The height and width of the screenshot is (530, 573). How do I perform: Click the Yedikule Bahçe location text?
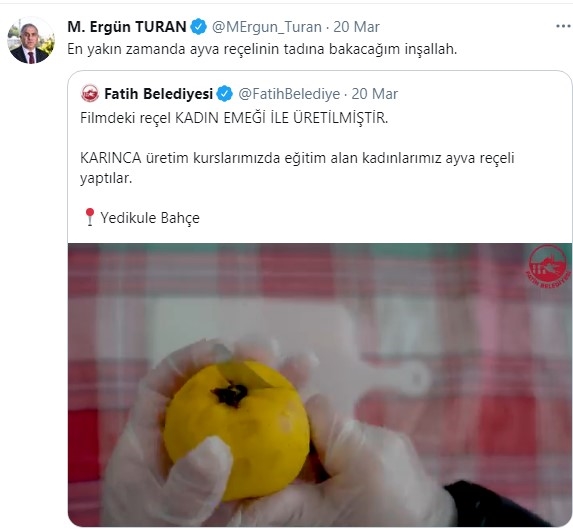[150, 218]
